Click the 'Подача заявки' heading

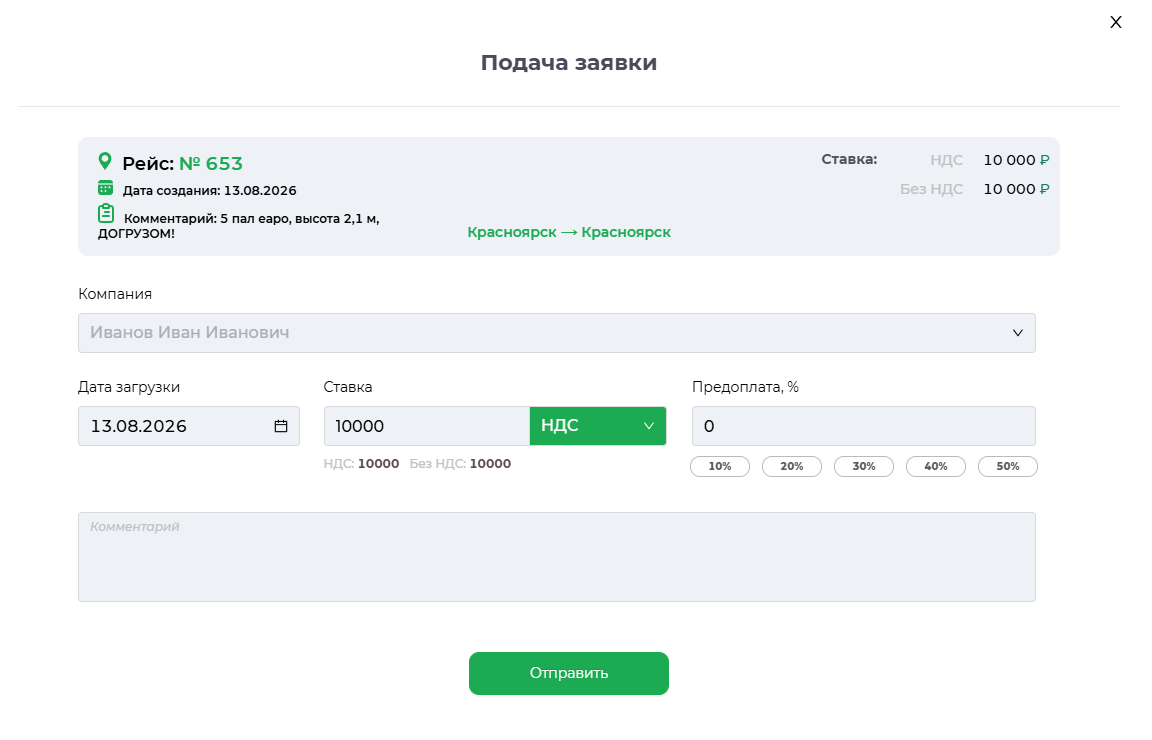click(x=569, y=62)
